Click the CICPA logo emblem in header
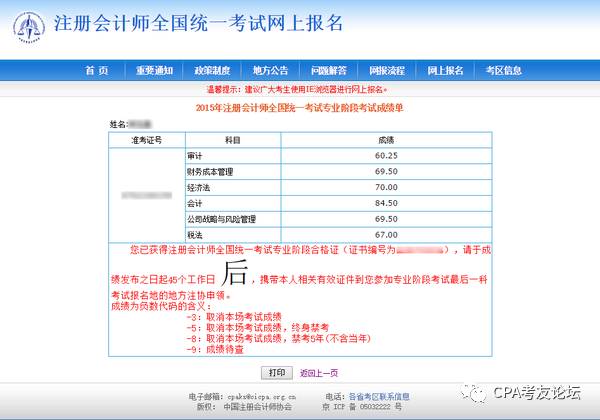600x420 pixels. (x=27, y=27)
